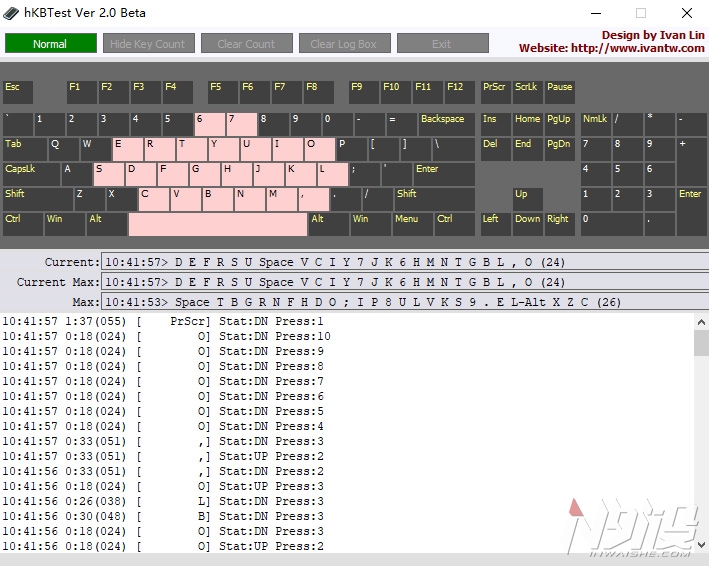
Task: Click the hKBTest application title icon
Action: click(11, 13)
